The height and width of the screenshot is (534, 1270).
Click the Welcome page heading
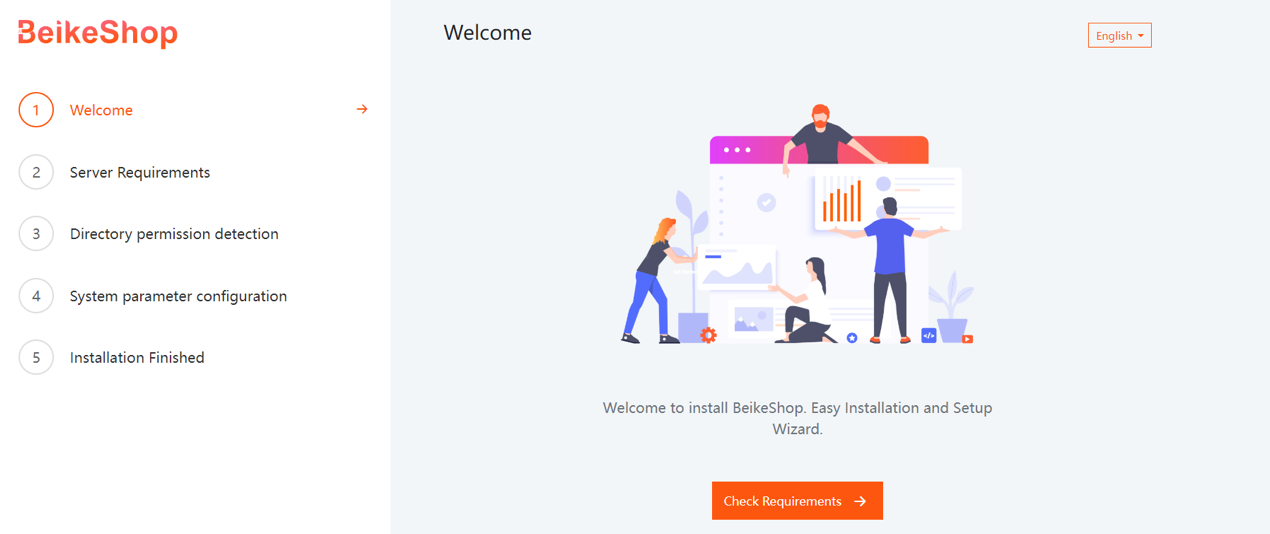pos(488,33)
